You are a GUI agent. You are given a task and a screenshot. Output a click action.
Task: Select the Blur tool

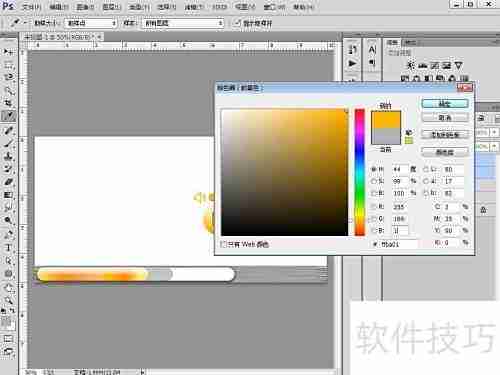click(x=8, y=207)
